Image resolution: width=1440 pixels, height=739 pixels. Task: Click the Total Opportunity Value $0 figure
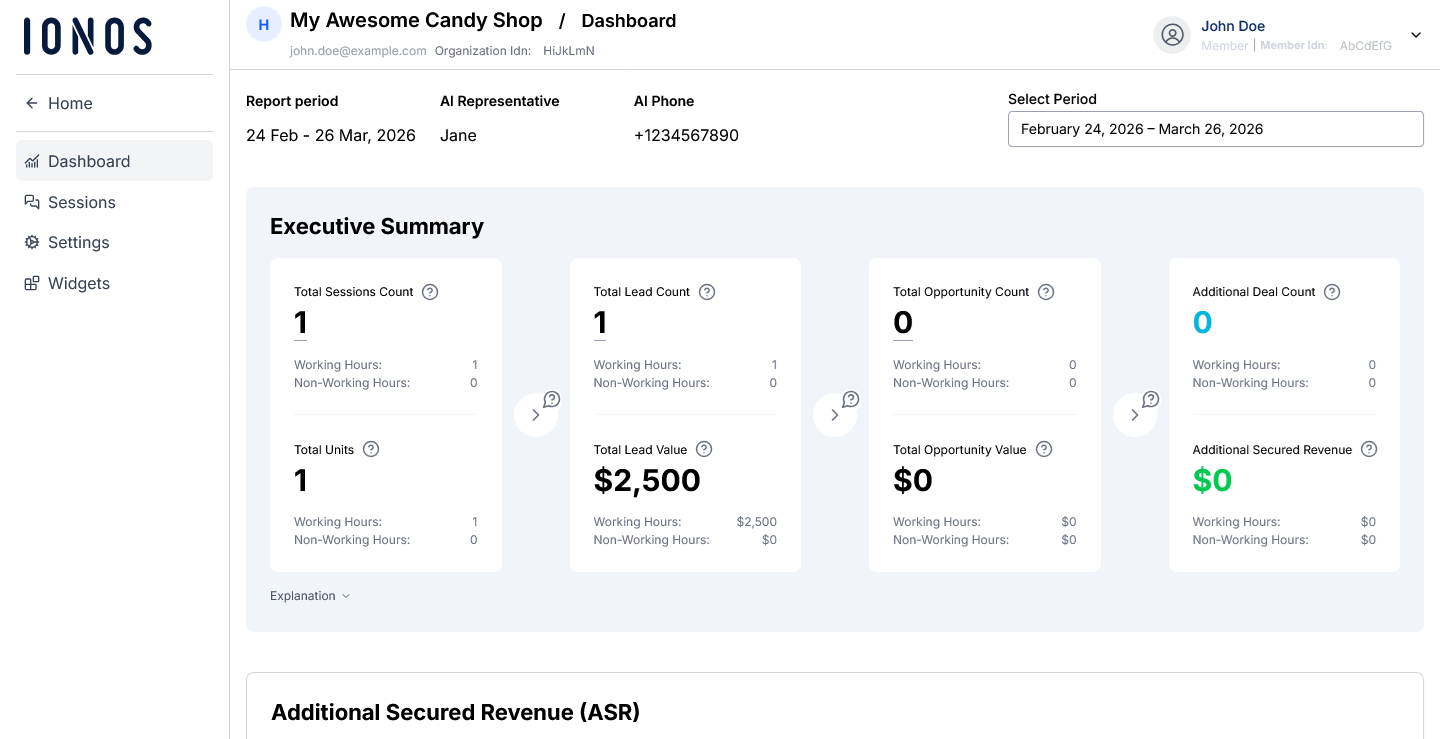[x=913, y=480]
